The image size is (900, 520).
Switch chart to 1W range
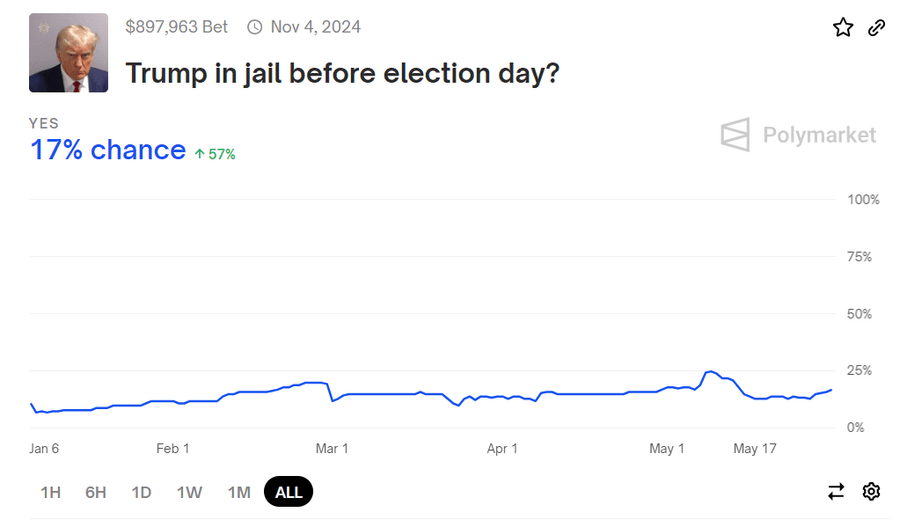pos(189,492)
